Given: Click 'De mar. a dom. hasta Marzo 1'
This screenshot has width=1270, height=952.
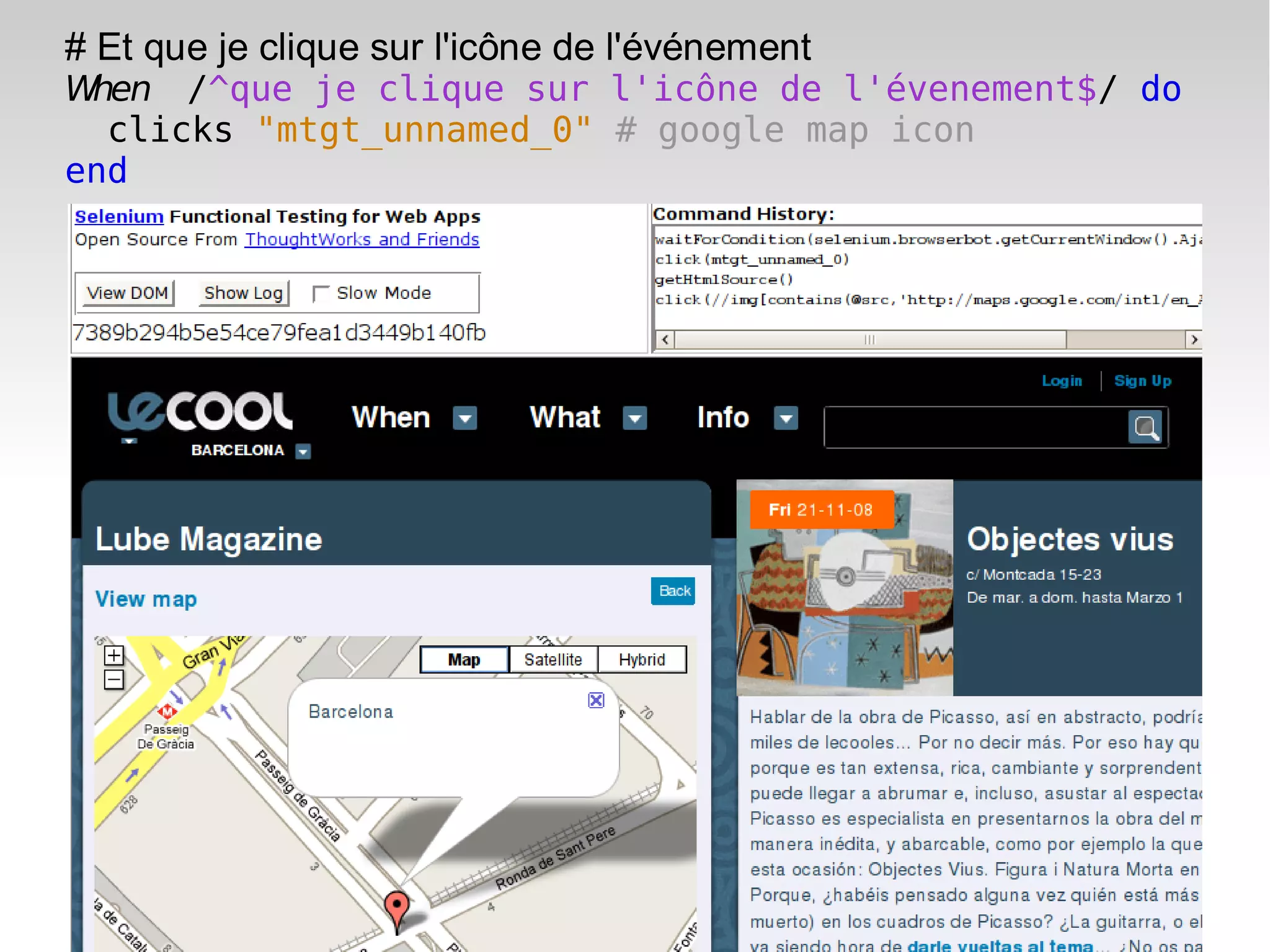Looking at the screenshot, I should tap(1075, 598).
